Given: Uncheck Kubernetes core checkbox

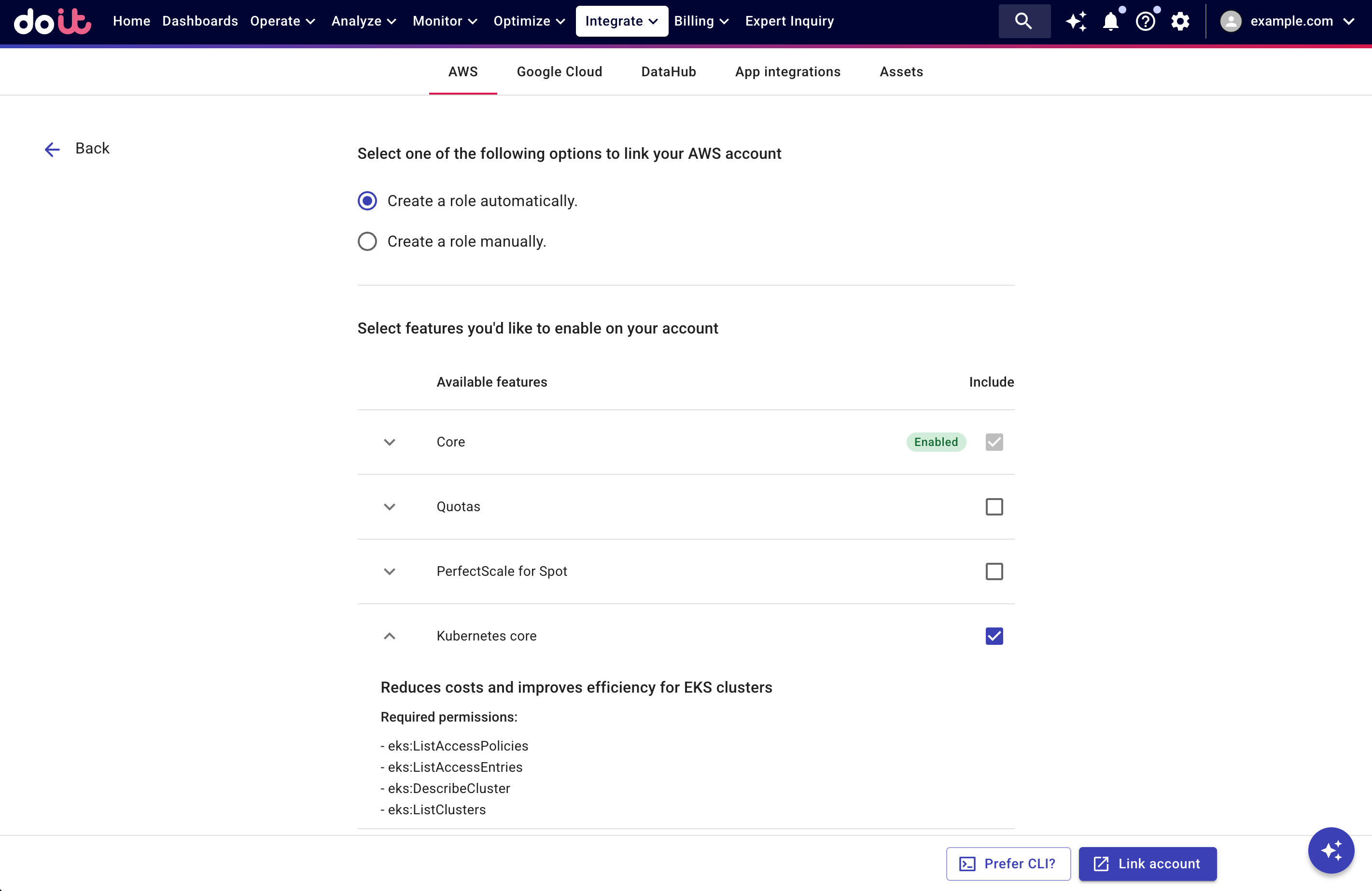Looking at the screenshot, I should (x=994, y=636).
